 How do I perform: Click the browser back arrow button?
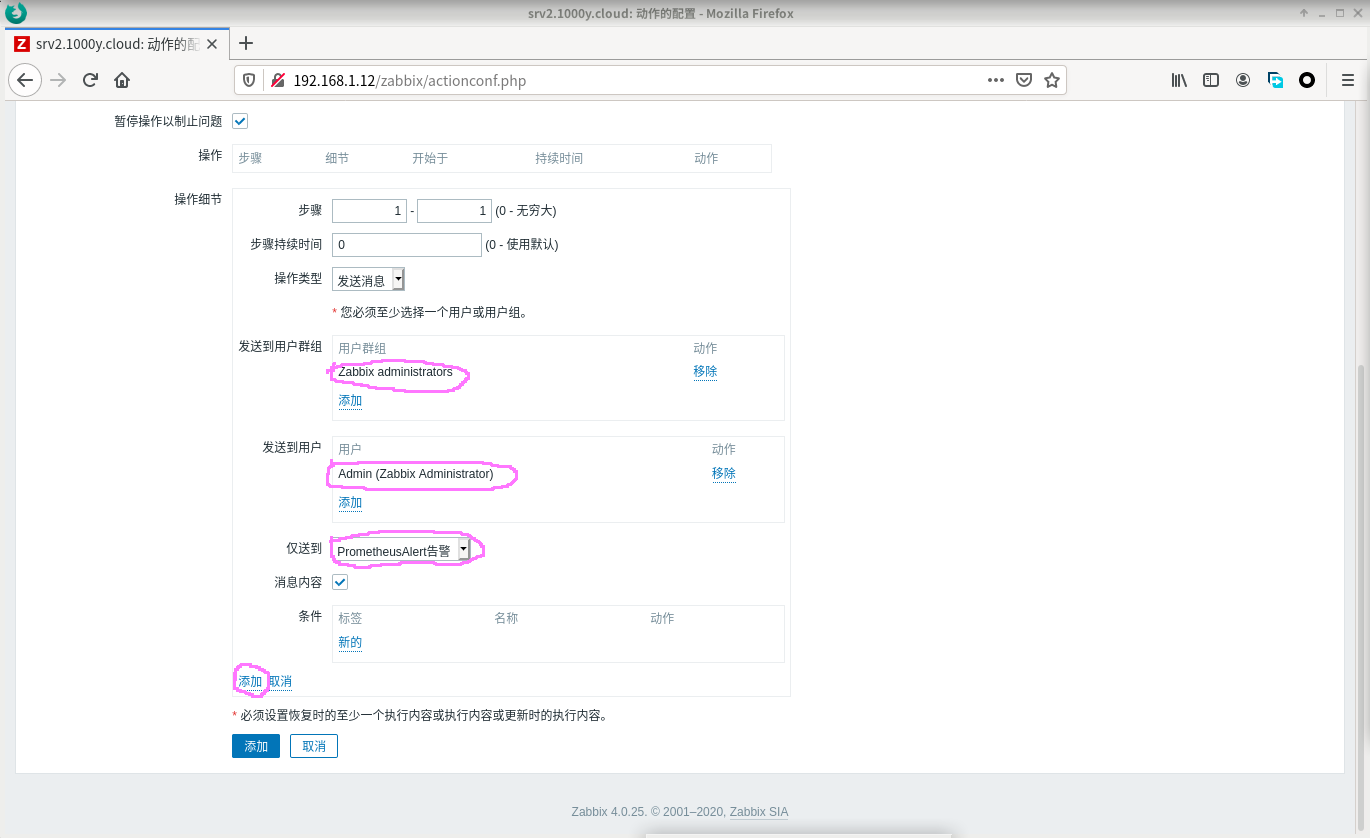click(25, 80)
